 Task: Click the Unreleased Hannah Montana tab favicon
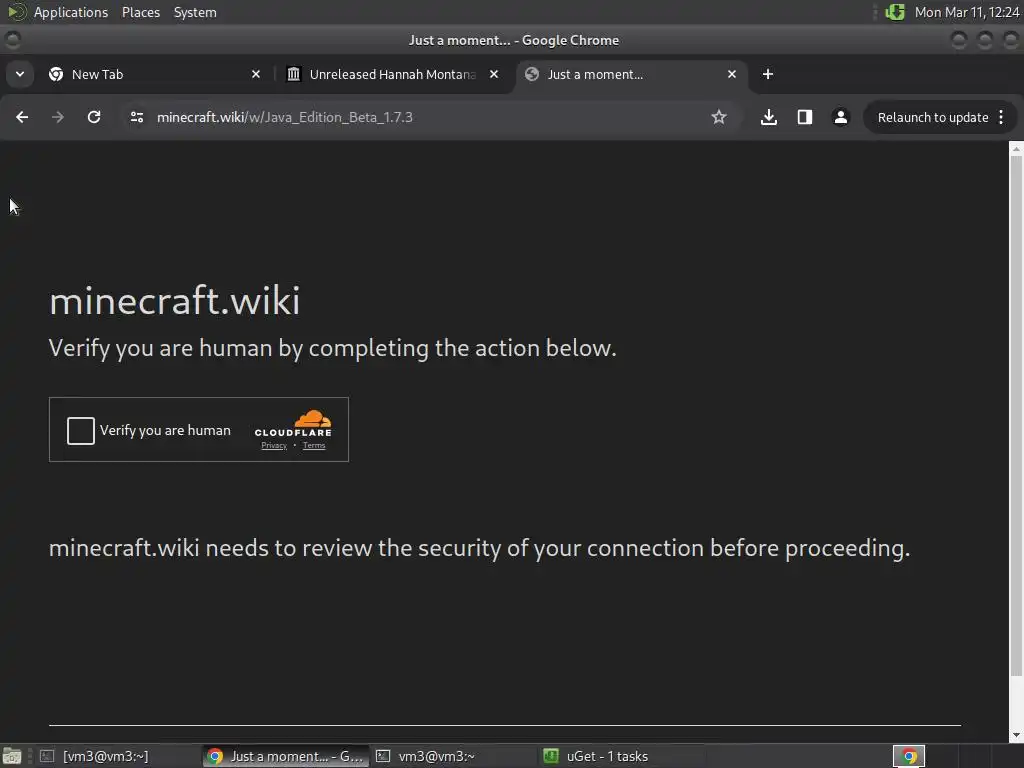pos(294,74)
